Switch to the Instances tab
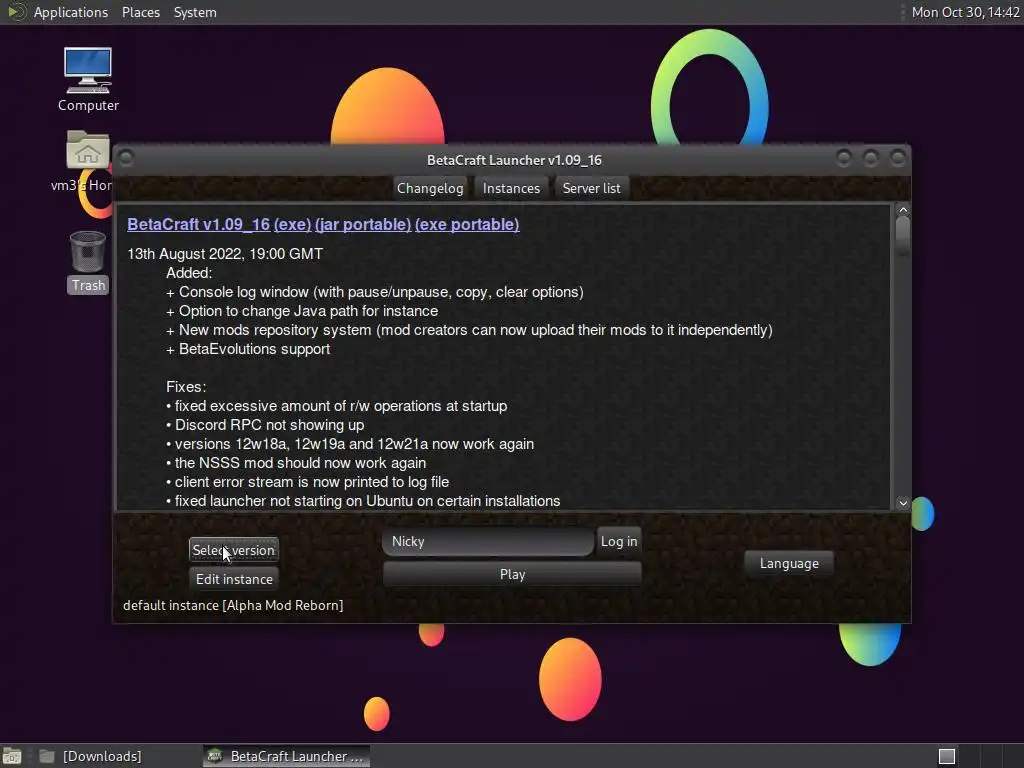The width and height of the screenshot is (1024, 768). coord(511,188)
